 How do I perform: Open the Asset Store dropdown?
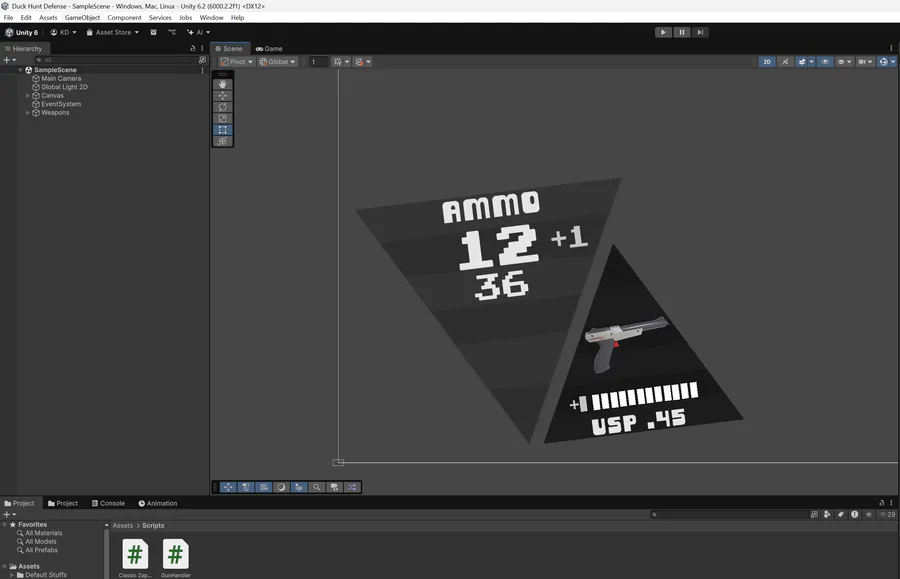point(112,33)
